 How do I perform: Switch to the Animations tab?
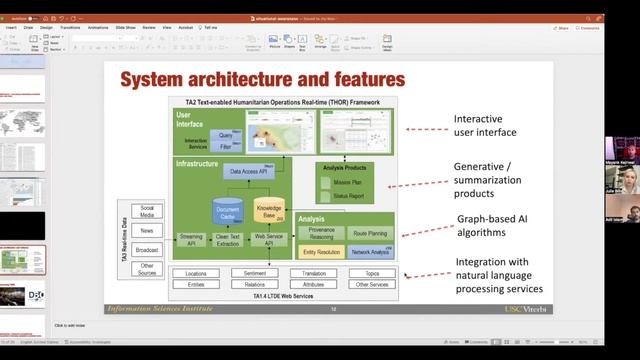pos(98,28)
